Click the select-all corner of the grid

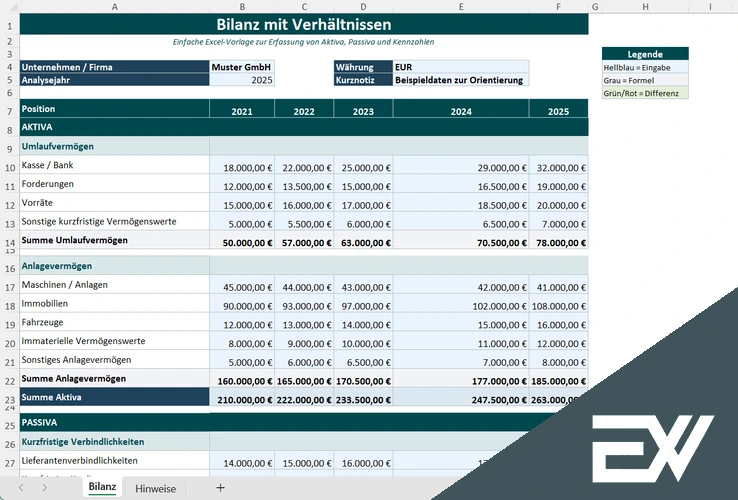9,7
